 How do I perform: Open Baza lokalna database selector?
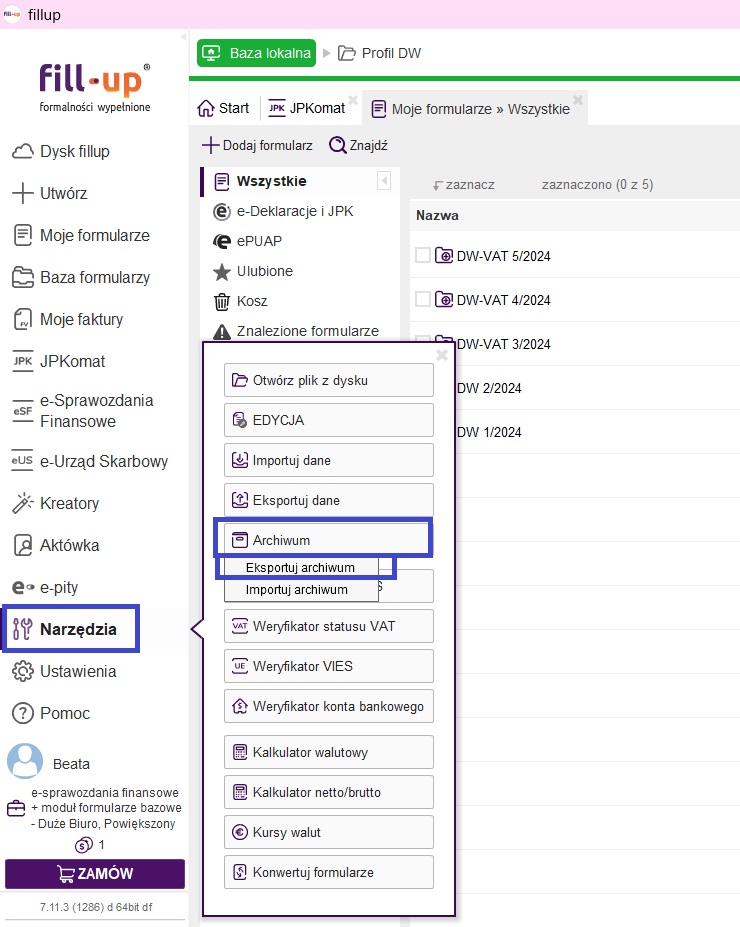coord(256,53)
